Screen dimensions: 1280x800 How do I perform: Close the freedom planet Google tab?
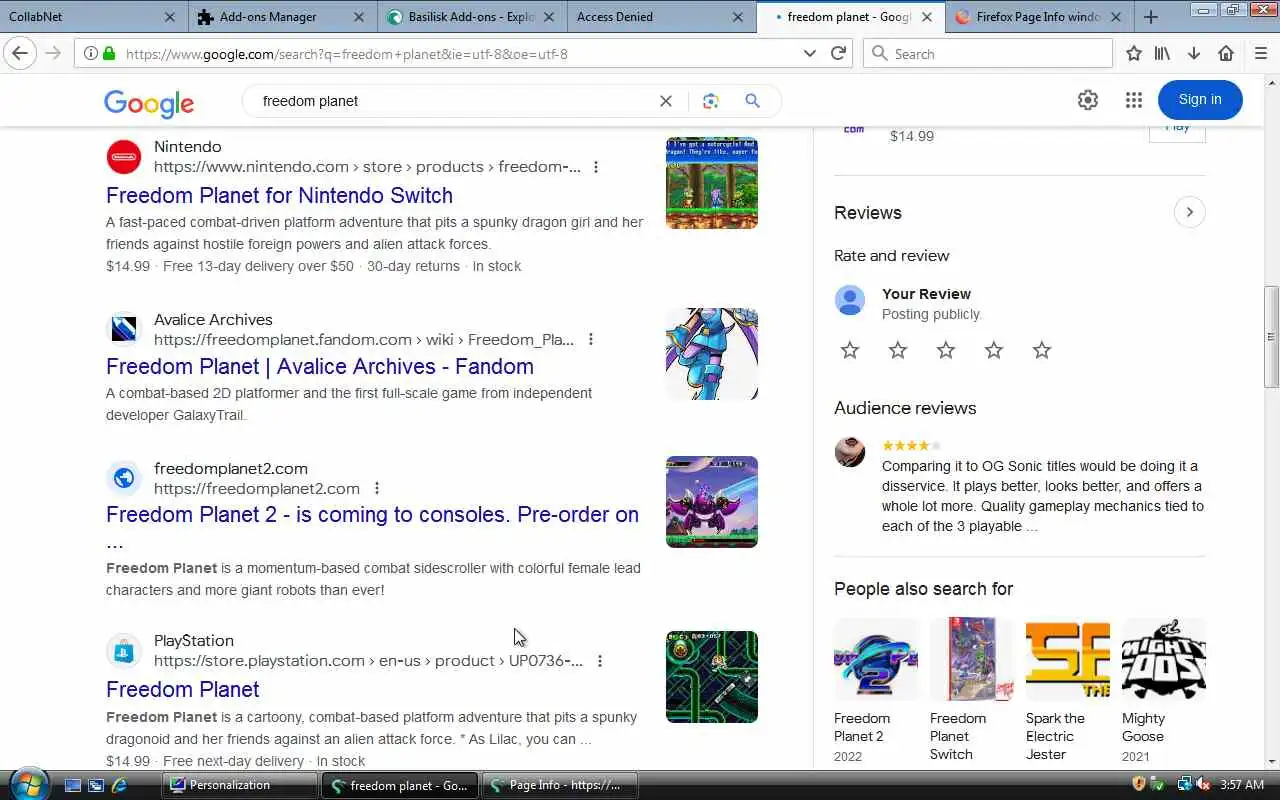(x=927, y=17)
